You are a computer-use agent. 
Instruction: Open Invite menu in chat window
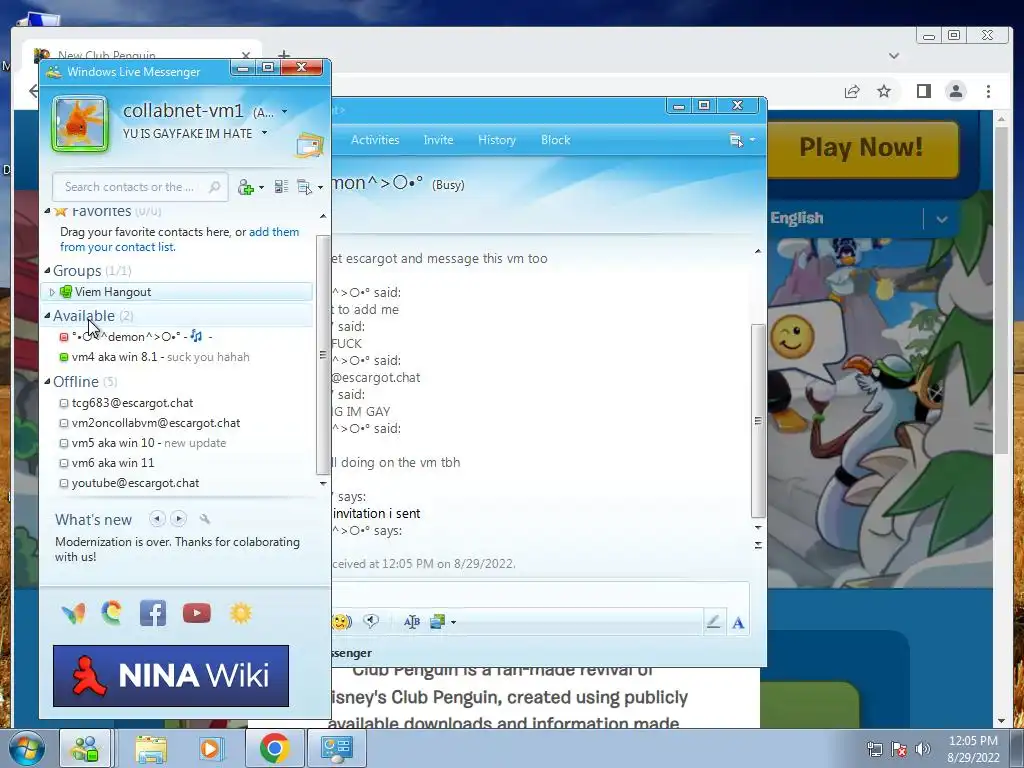(438, 140)
